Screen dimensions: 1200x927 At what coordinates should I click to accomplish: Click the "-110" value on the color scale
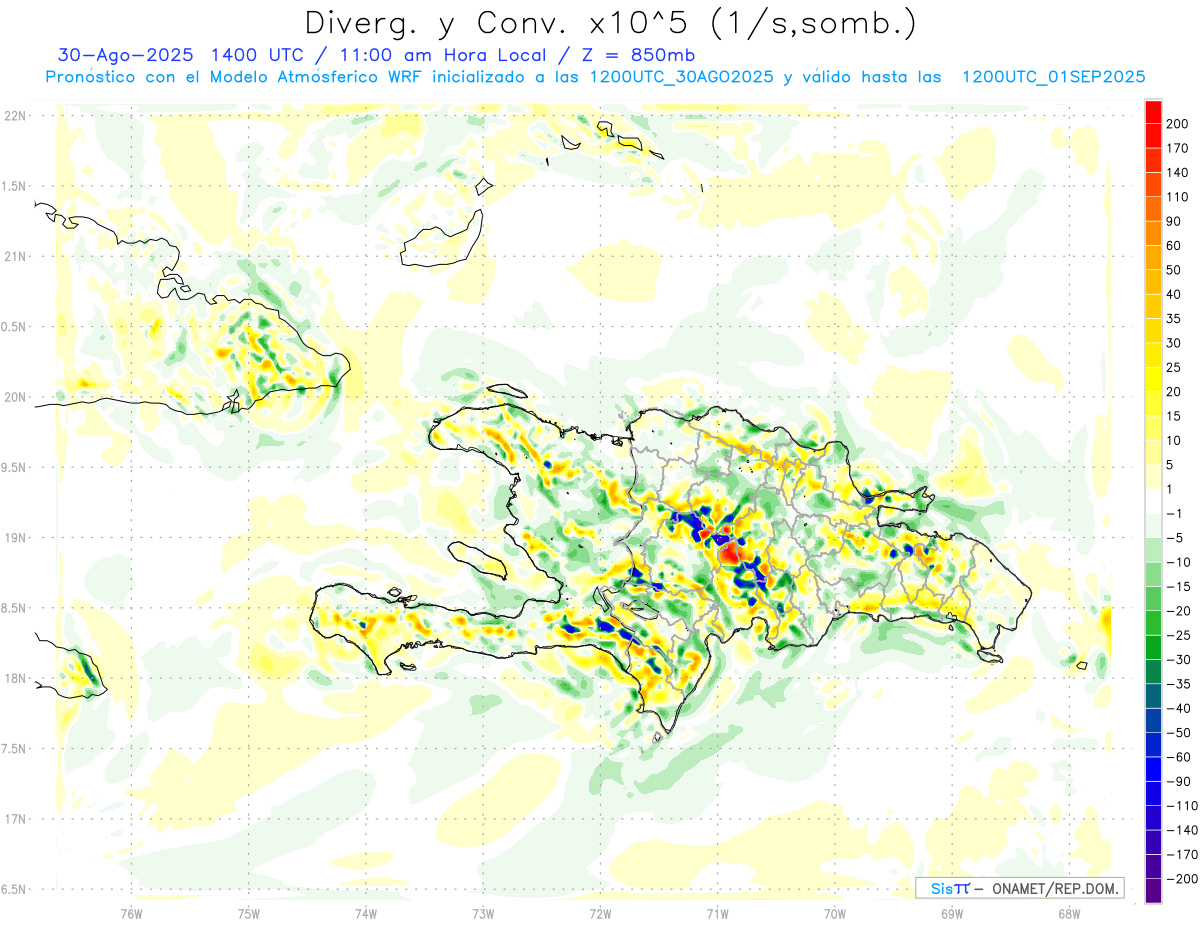(1180, 806)
